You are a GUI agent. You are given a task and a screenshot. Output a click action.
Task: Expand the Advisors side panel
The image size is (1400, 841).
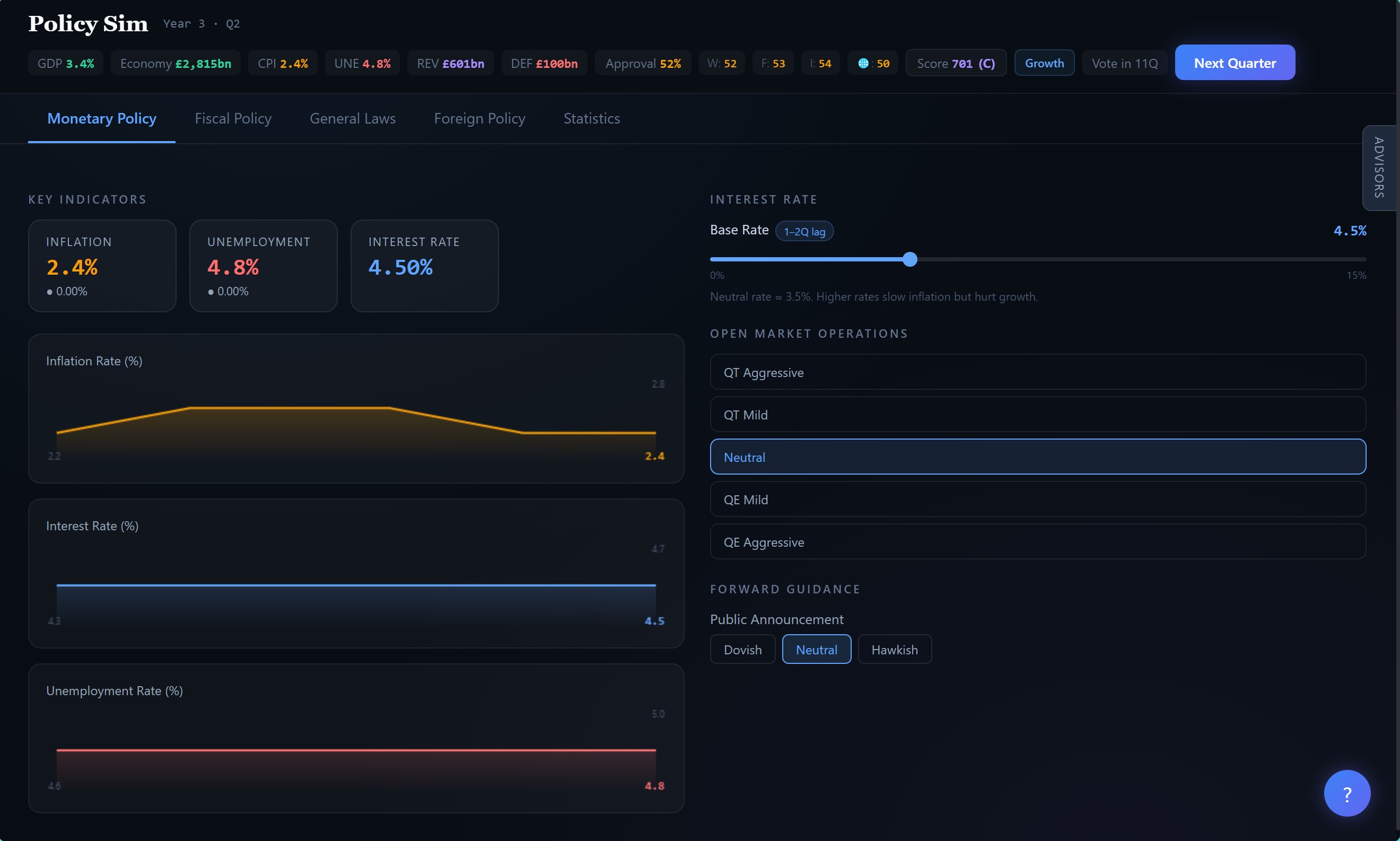pyautogui.click(x=1379, y=168)
